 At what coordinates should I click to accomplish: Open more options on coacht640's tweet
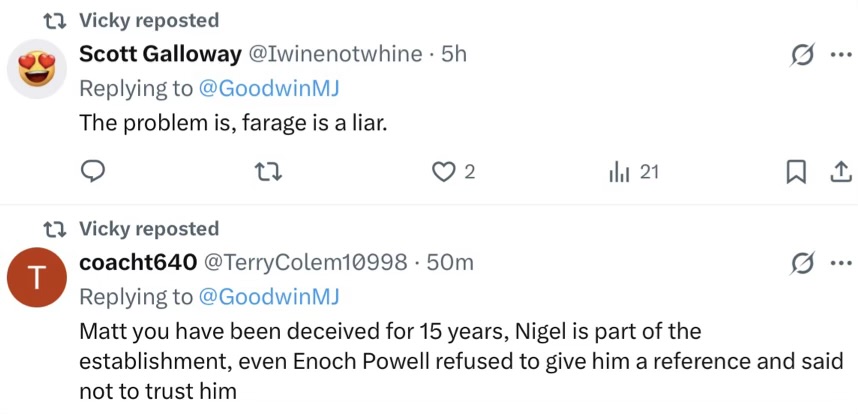[x=841, y=264]
